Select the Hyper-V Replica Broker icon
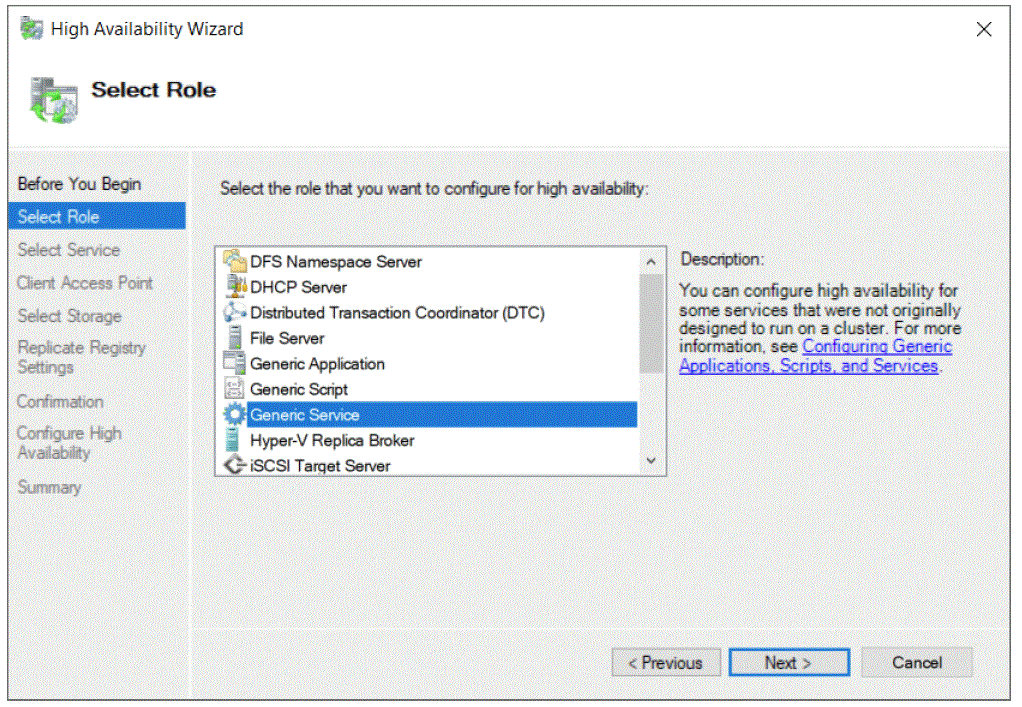 coord(233,440)
